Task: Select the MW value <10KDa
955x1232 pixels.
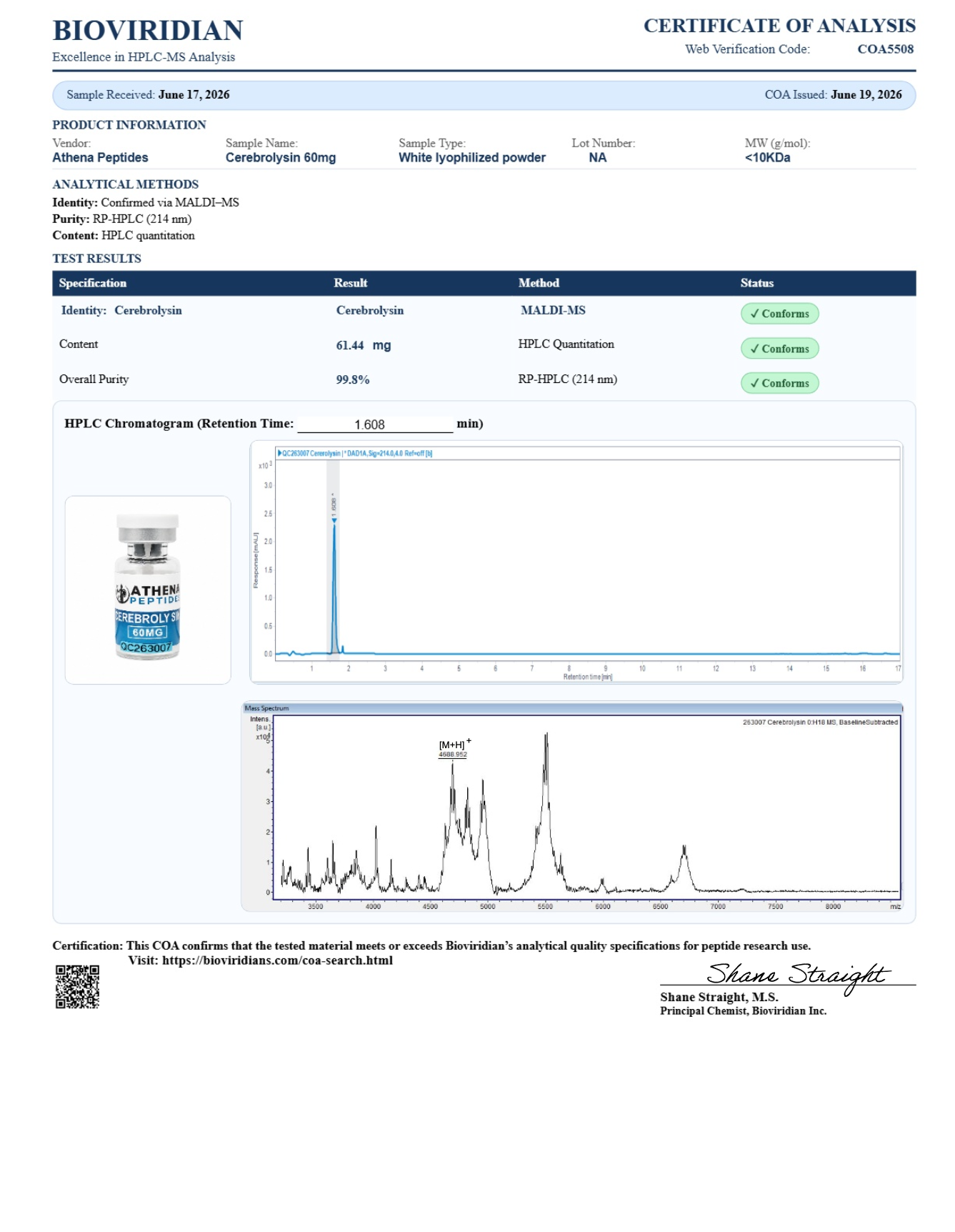Action: tap(767, 158)
